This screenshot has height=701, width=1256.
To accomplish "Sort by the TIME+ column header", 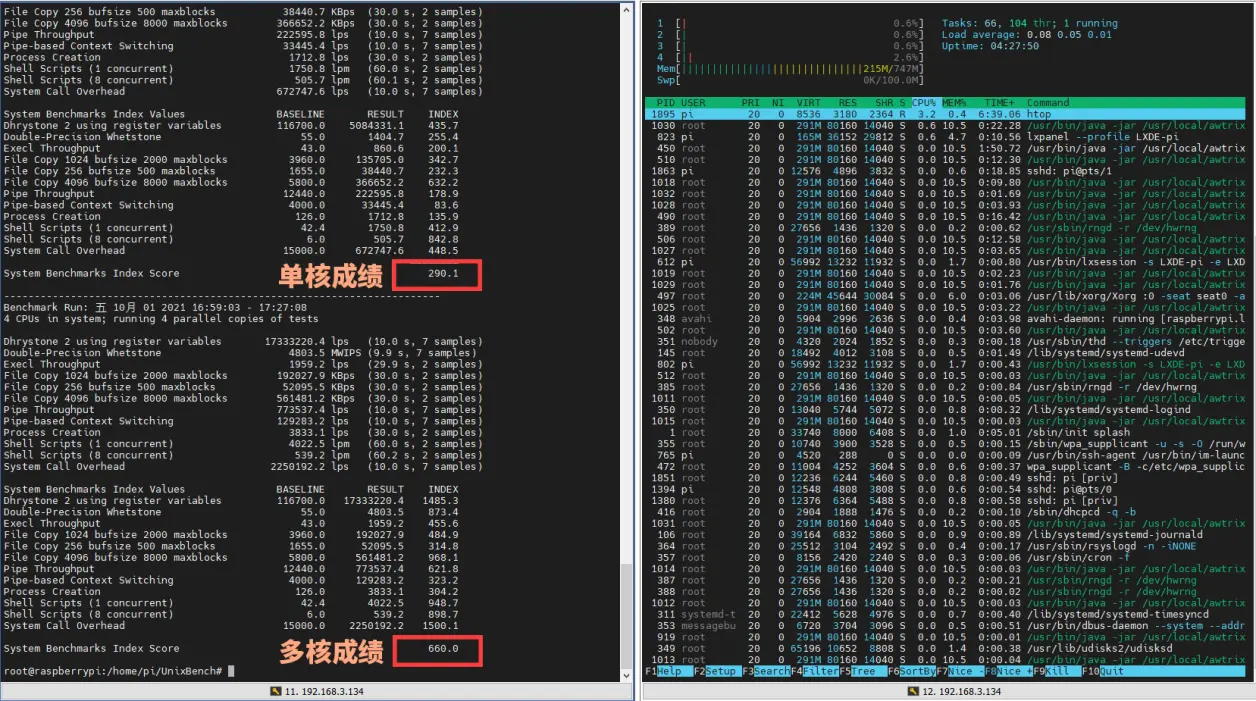I will 999,102.
